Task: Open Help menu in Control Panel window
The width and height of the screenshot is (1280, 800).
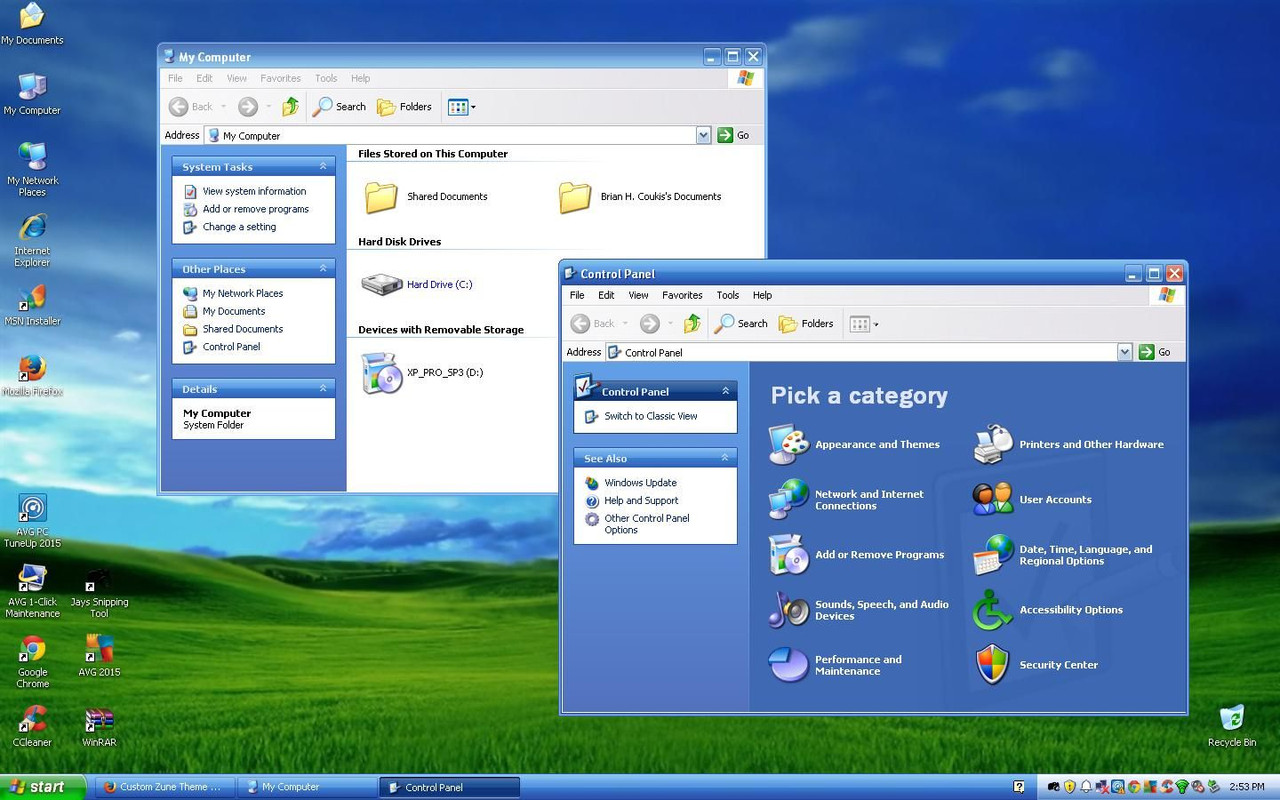Action: point(762,295)
